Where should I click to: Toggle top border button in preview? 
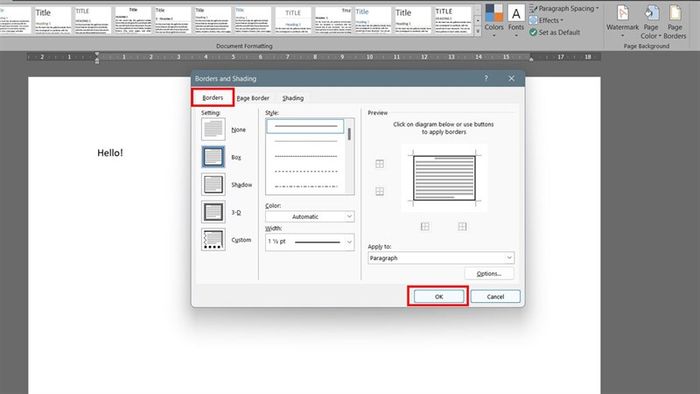pos(379,164)
